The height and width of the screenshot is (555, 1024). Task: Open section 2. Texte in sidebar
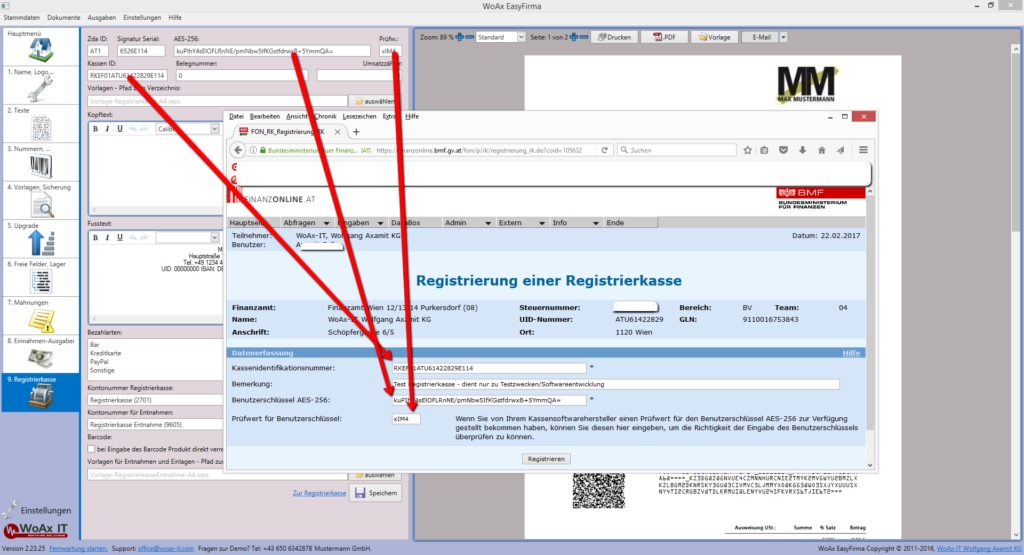[40, 123]
